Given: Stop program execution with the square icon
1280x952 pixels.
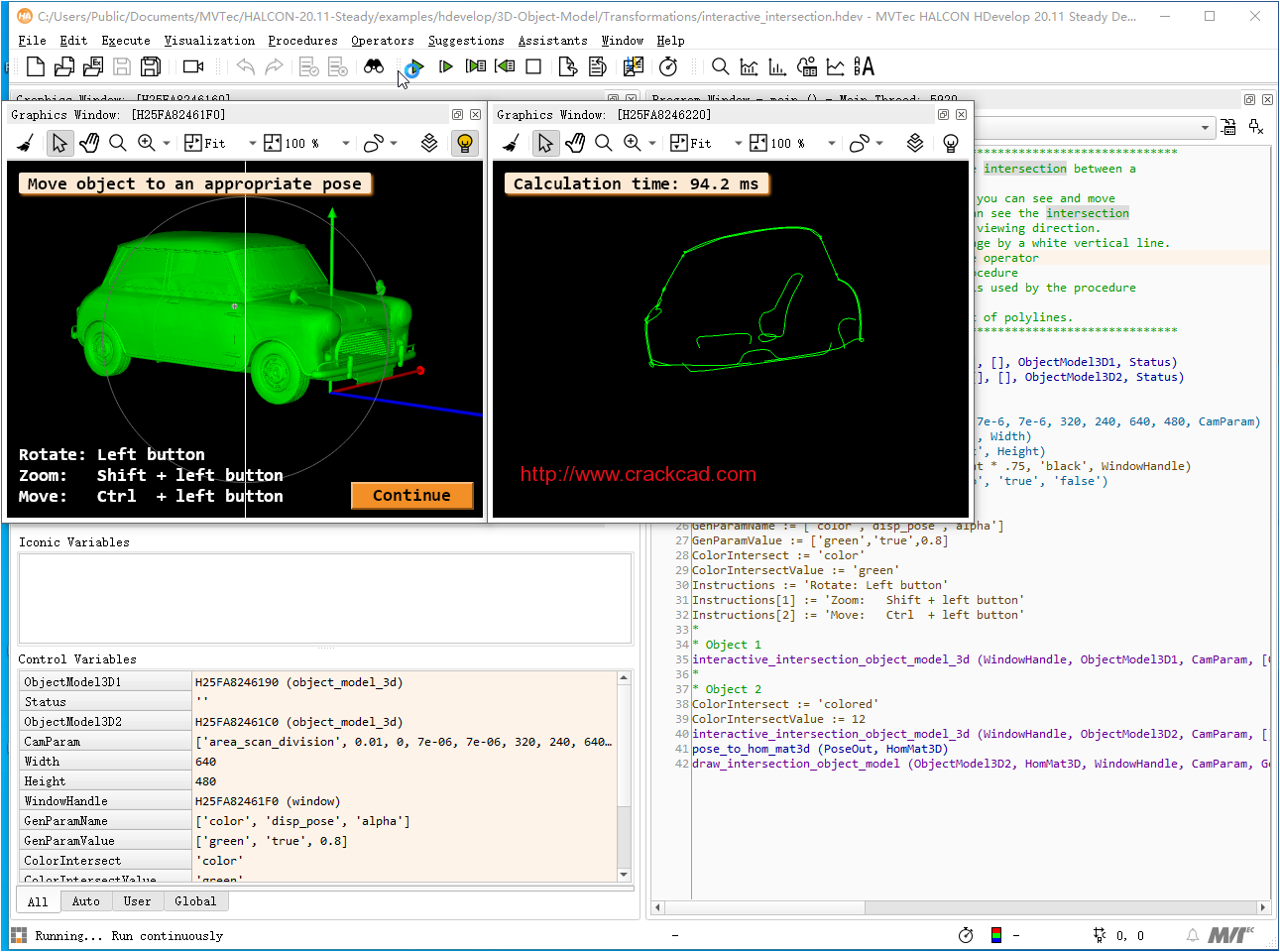Looking at the screenshot, I should [x=533, y=66].
